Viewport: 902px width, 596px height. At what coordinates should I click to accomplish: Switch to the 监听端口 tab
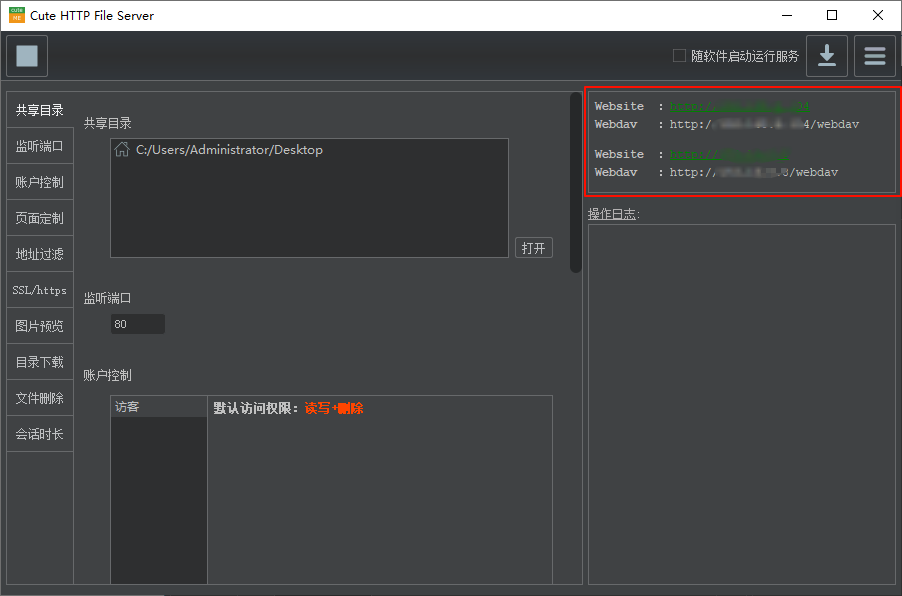40,146
